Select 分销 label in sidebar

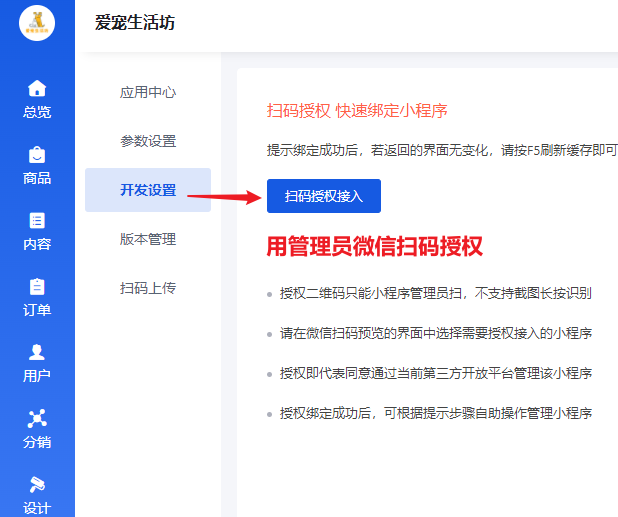pos(37,442)
